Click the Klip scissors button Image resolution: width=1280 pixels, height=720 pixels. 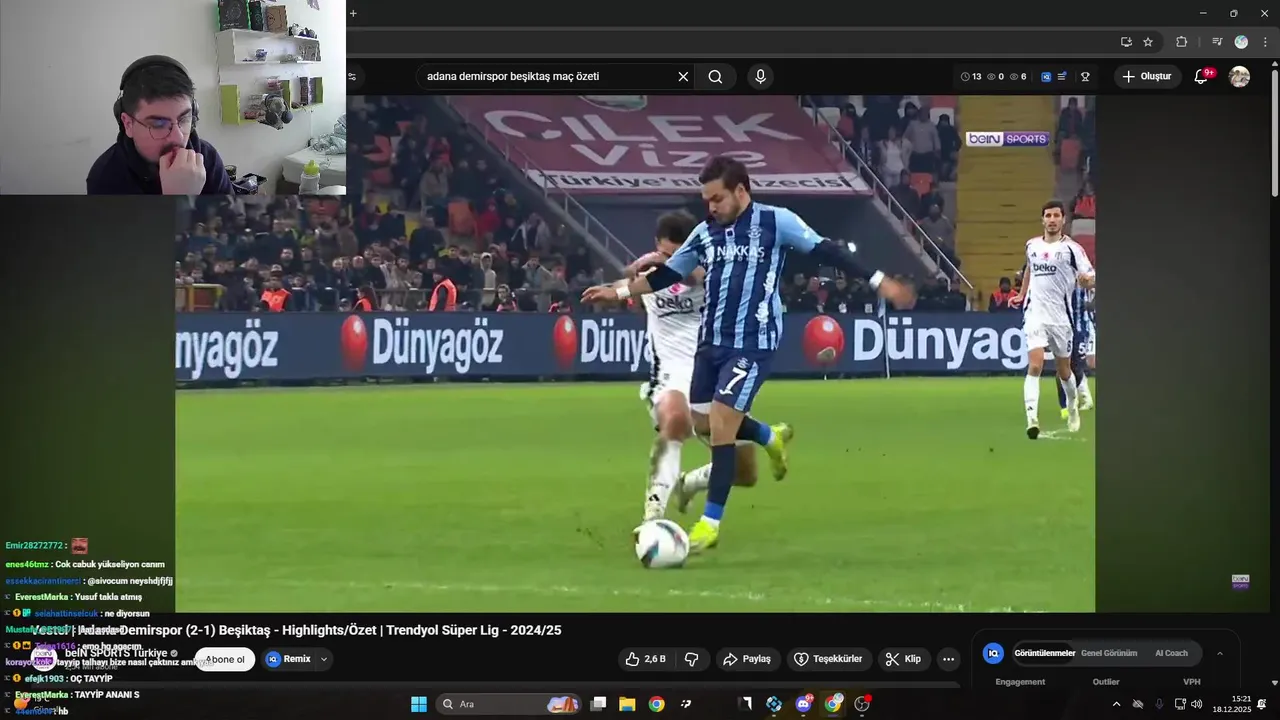904,659
